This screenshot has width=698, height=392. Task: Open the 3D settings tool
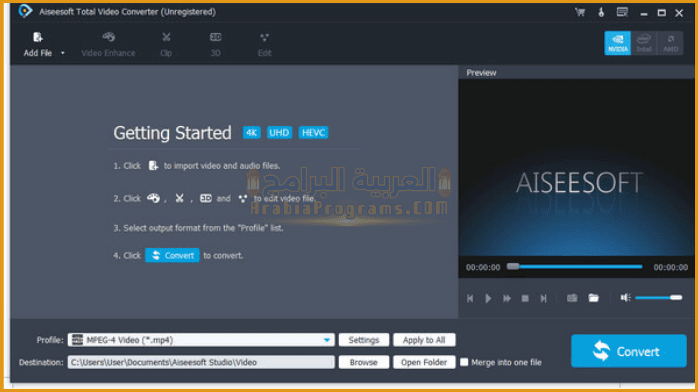coord(215,44)
